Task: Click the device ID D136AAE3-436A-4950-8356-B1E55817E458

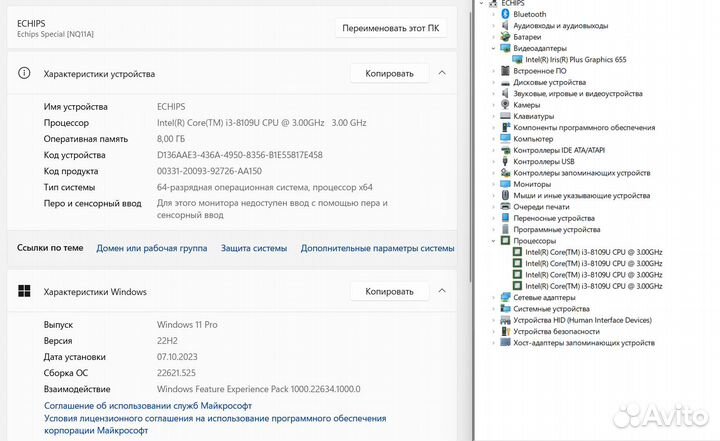Action: (x=240, y=155)
